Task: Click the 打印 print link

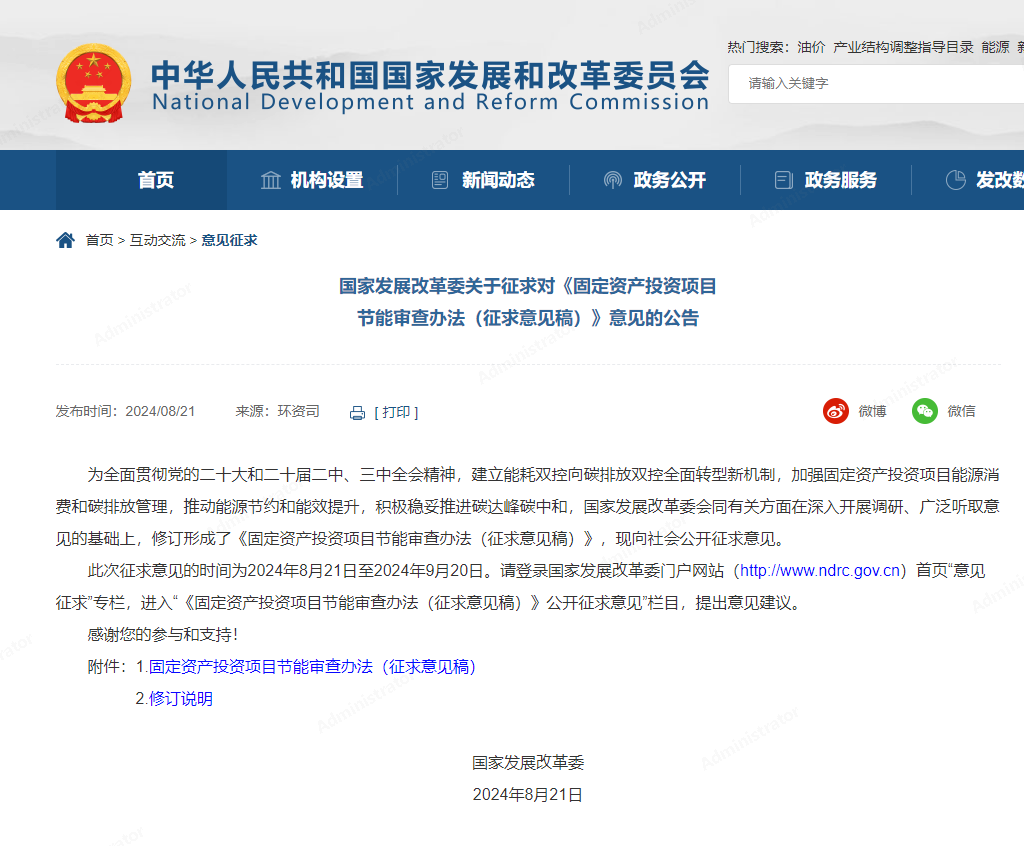Action: (x=396, y=412)
